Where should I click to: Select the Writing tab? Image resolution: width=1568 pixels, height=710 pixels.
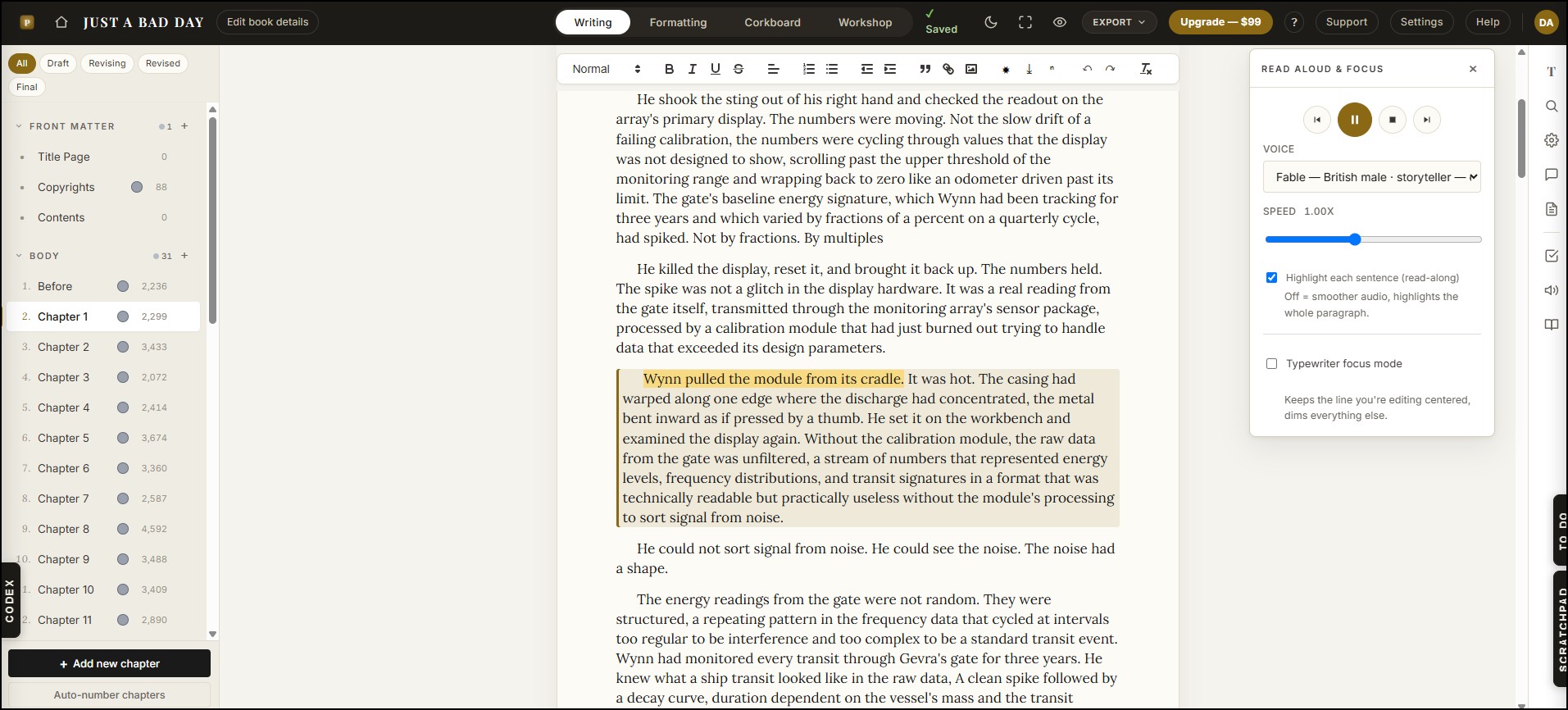coord(593,22)
